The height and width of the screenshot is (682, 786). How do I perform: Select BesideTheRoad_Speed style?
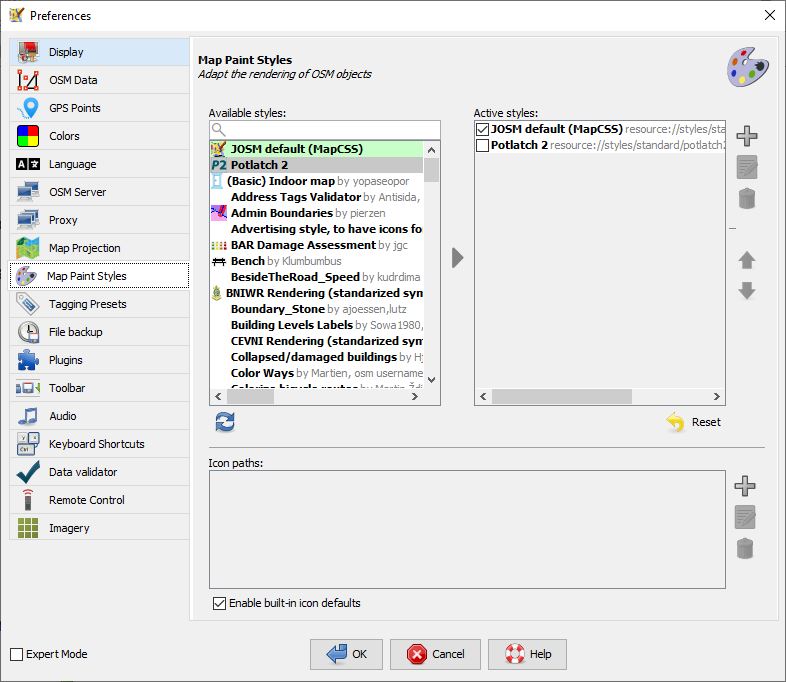317,278
